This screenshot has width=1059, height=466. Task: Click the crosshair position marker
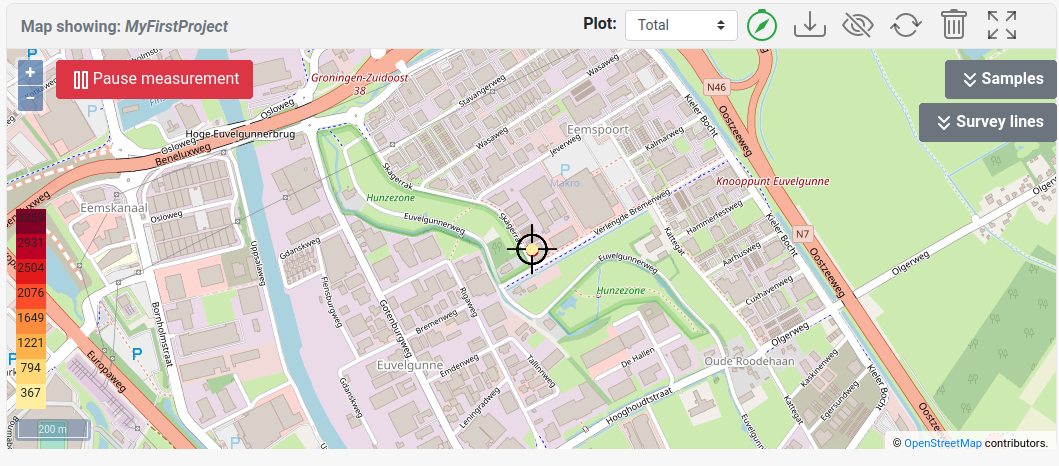tap(532, 248)
